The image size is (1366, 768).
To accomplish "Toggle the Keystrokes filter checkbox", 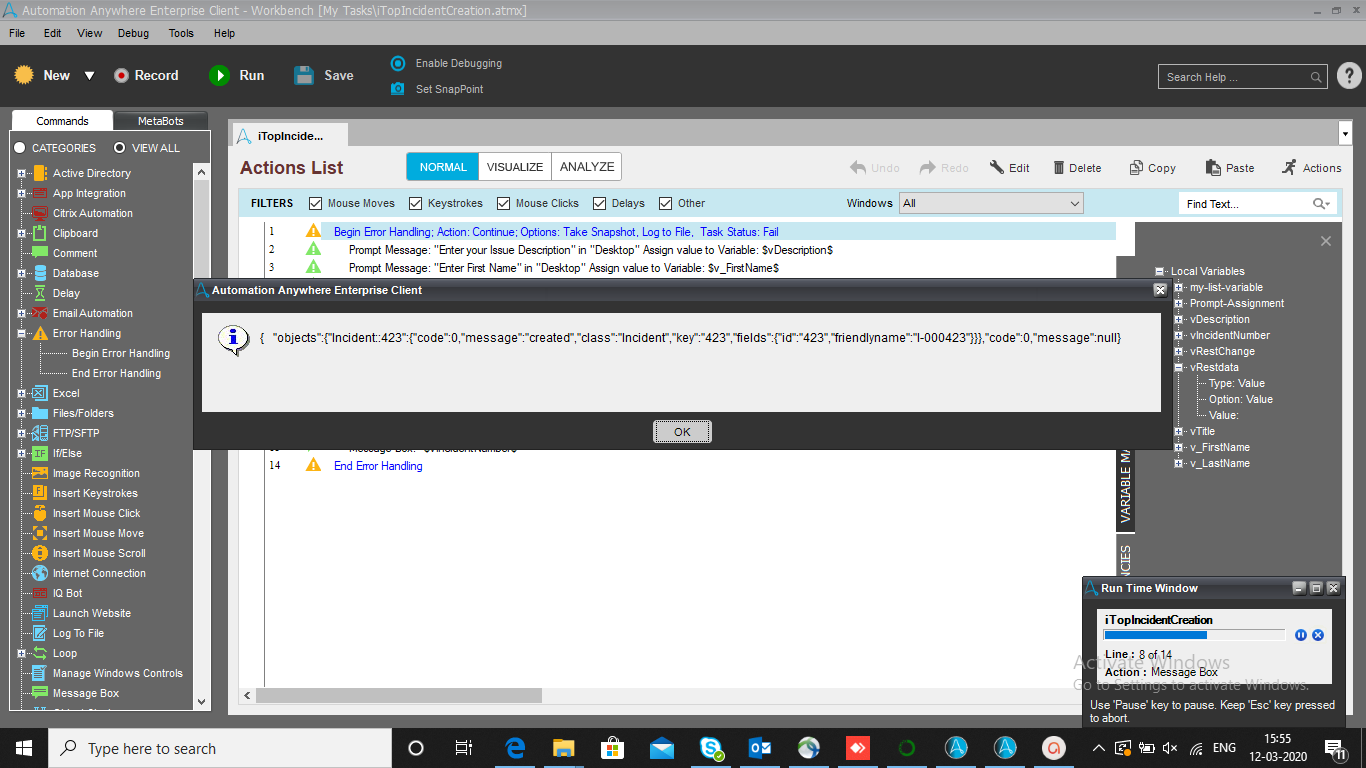I will pyautogui.click(x=416, y=203).
